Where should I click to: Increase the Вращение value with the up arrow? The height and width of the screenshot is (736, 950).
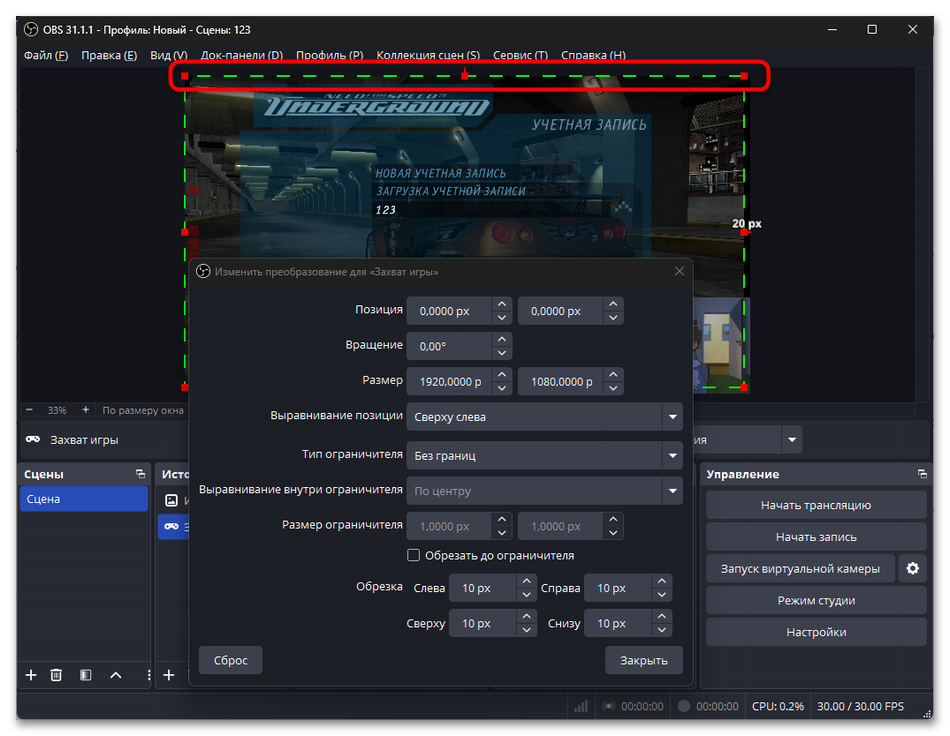502,339
